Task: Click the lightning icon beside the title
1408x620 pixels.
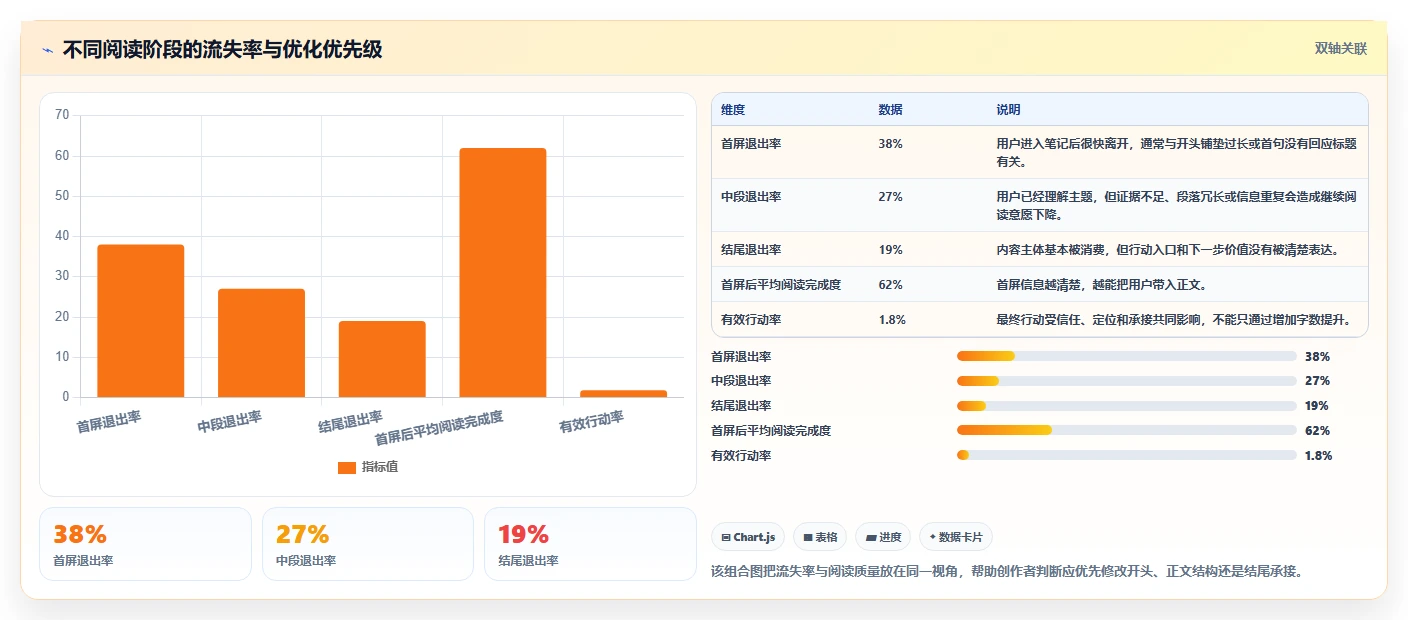Action: [x=47, y=50]
